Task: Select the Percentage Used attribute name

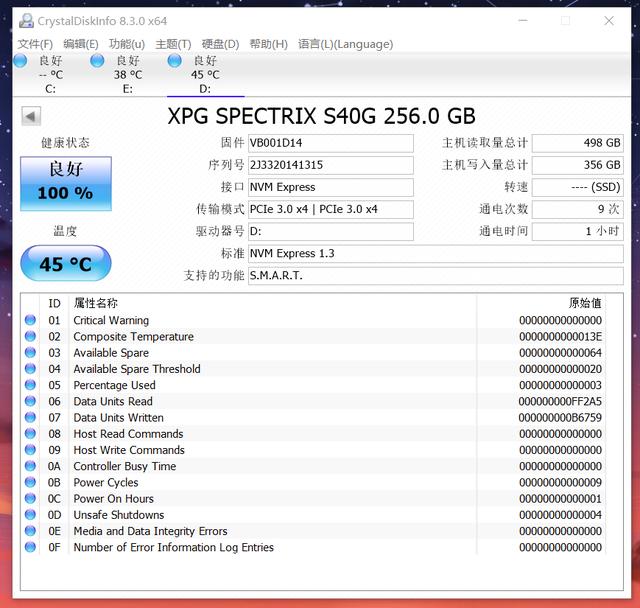Action: (x=114, y=385)
